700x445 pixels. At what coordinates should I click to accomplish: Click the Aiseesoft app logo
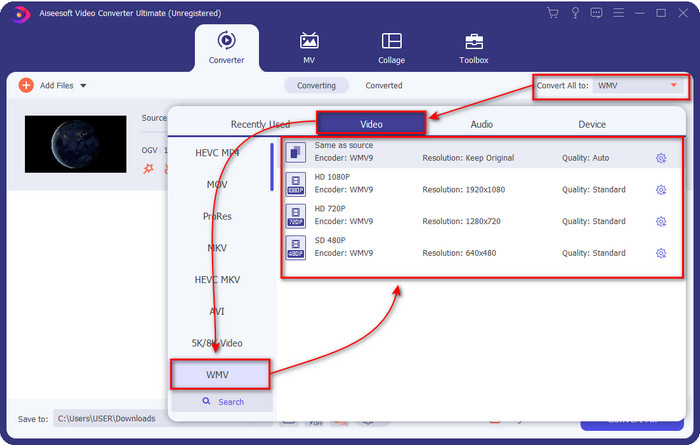click(x=20, y=14)
